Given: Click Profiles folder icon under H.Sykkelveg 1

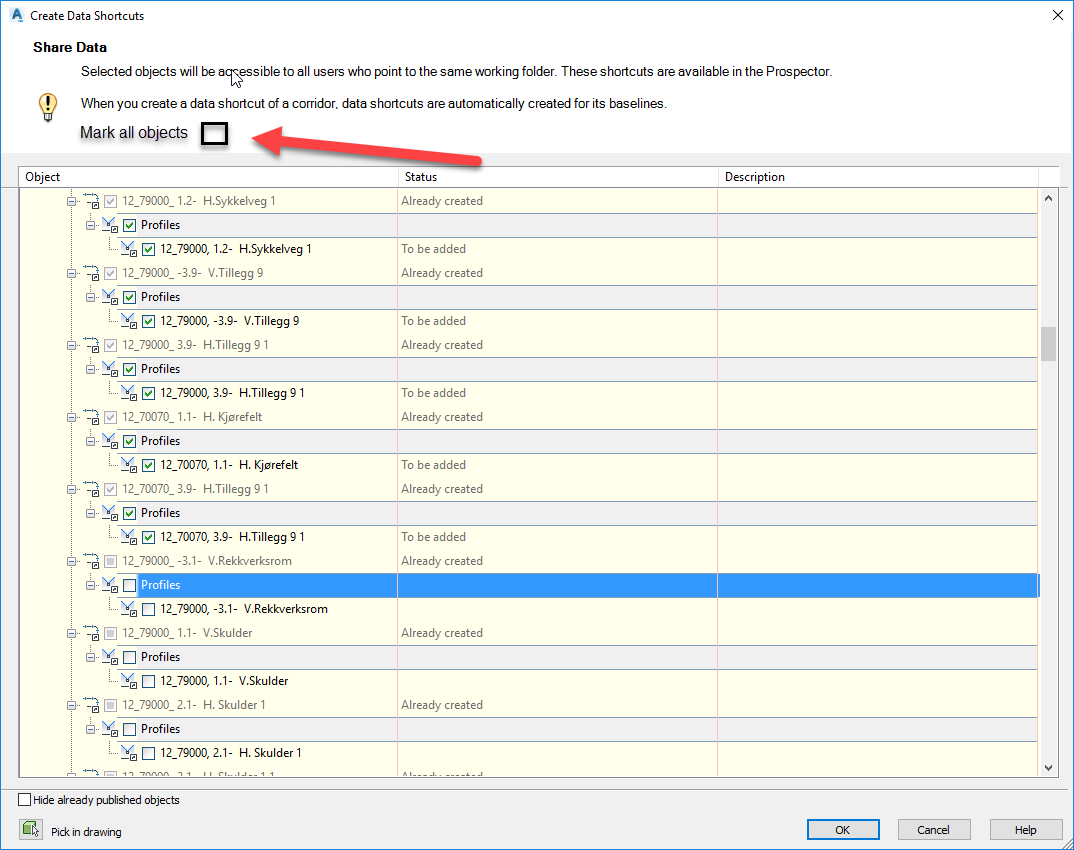Looking at the screenshot, I should point(110,225).
